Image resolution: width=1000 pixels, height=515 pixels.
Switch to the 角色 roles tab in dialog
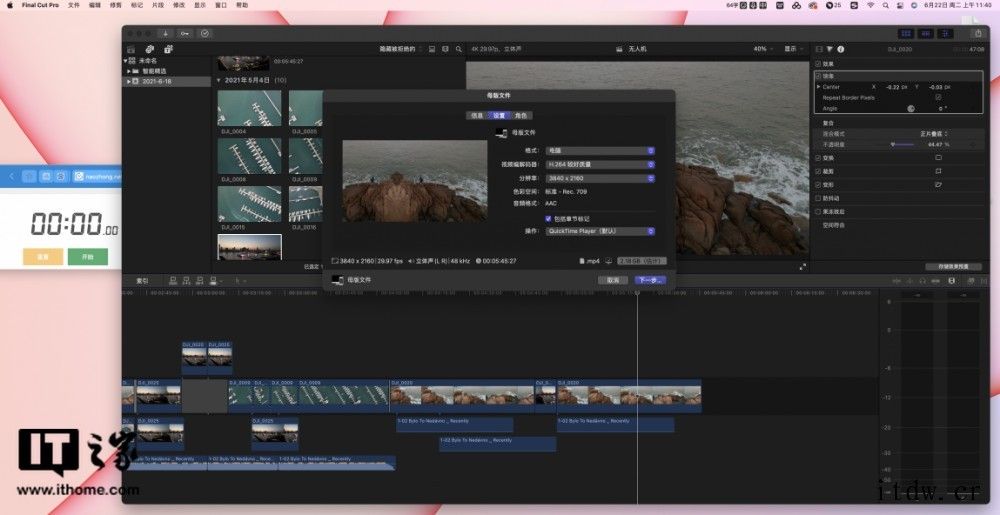(521, 115)
